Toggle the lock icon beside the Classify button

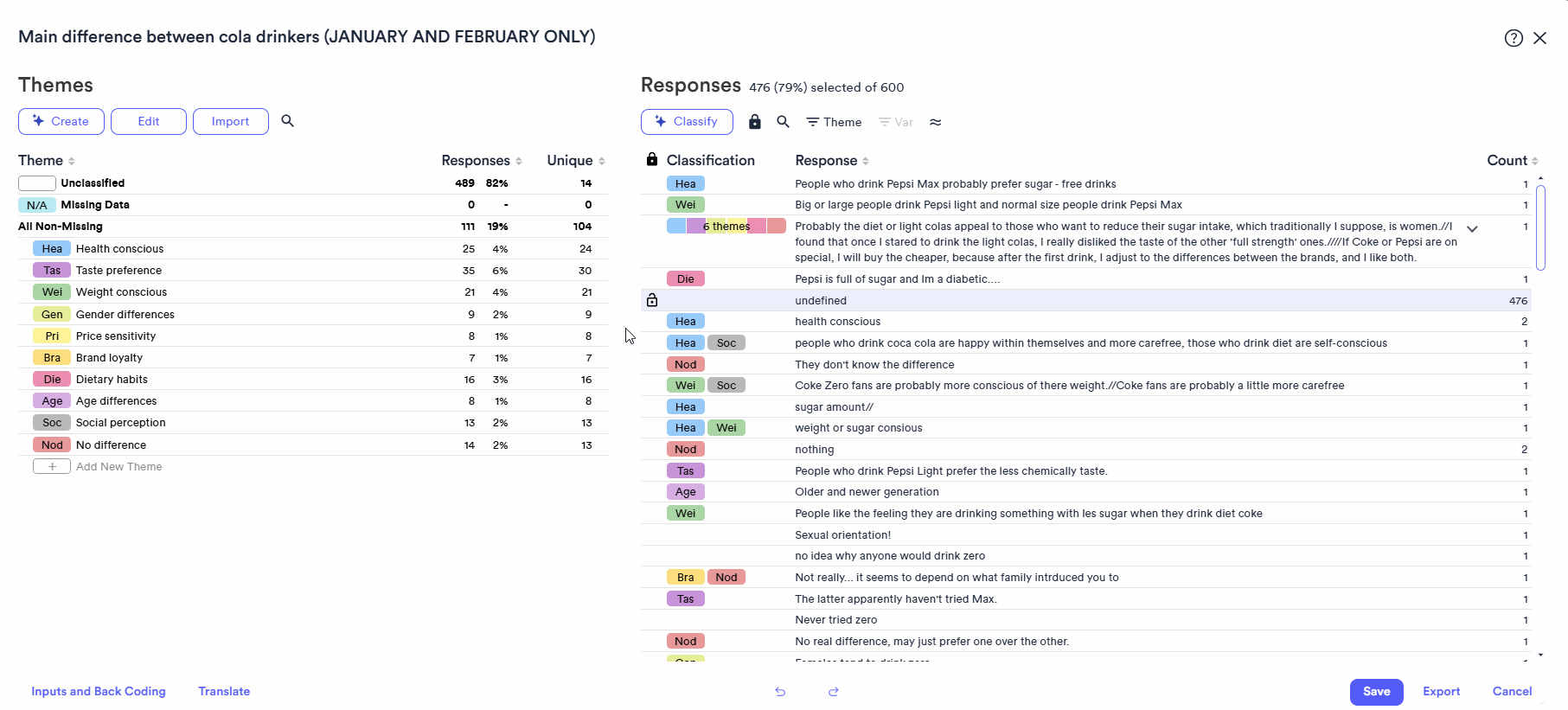754,121
